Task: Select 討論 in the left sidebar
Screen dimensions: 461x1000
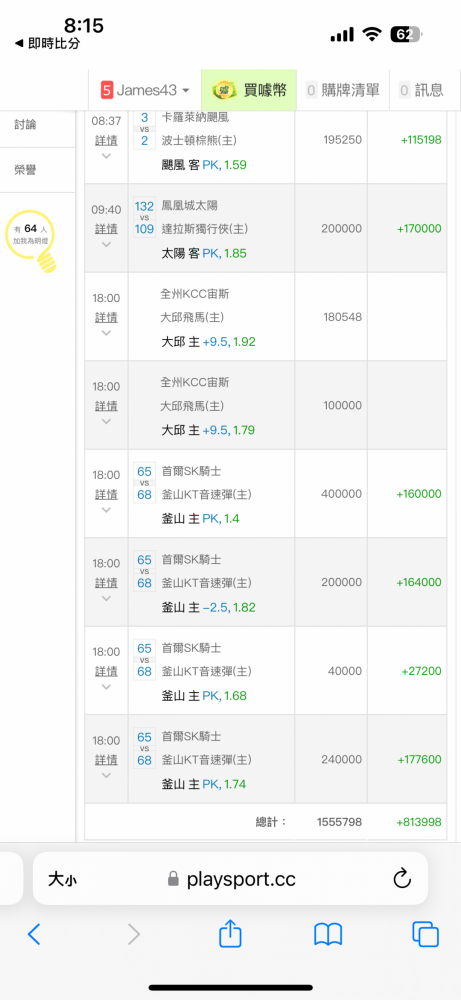Action: [26, 124]
